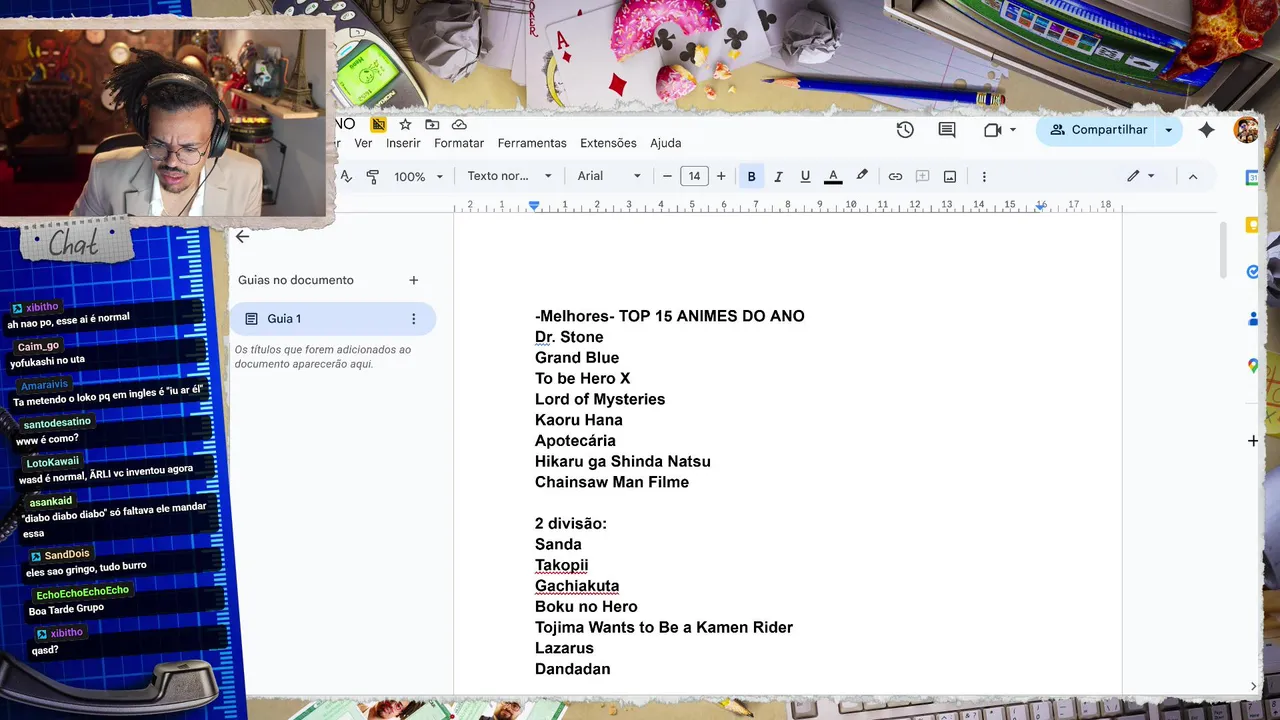Click the Compartilhar button
Image resolution: width=1280 pixels, height=720 pixels.
pyautogui.click(x=1098, y=130)
